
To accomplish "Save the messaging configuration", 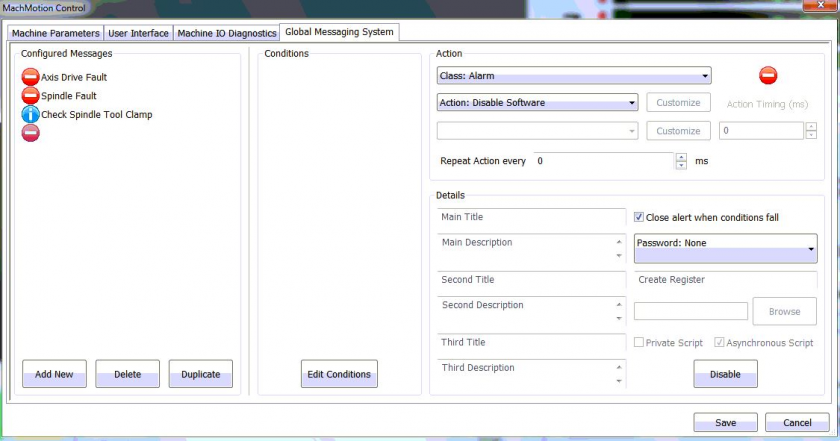I will pyautogui.click(x=725, y=422).
